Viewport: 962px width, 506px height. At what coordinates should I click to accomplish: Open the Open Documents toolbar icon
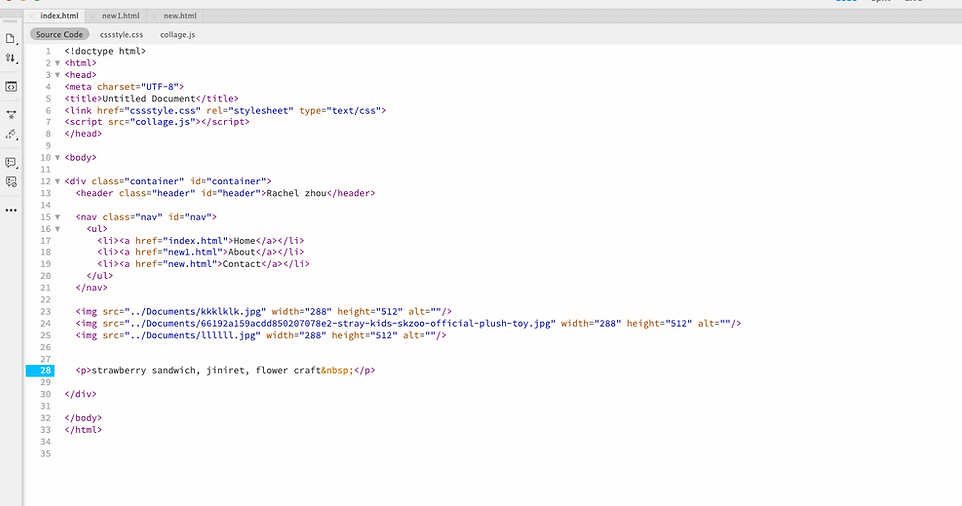(10, 39)
